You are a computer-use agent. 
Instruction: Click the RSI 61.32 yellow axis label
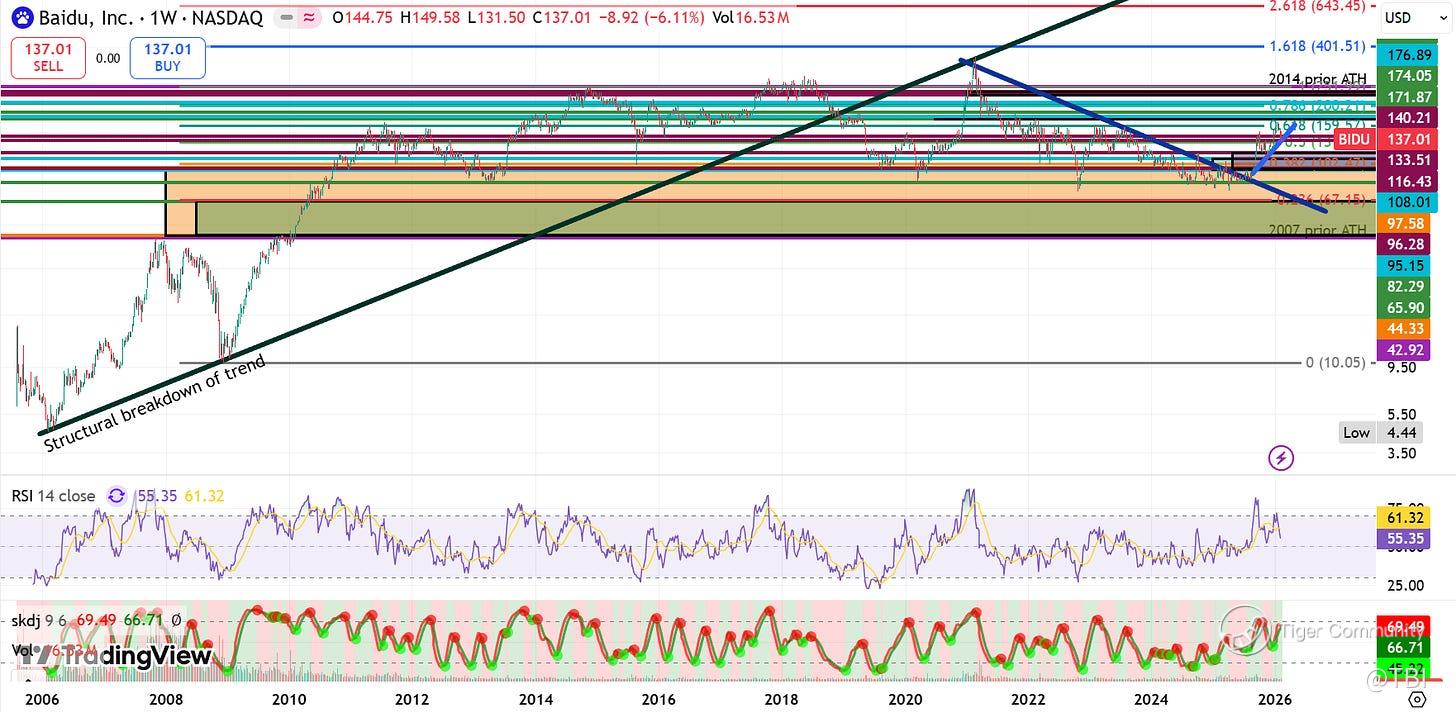[1406, 518]
